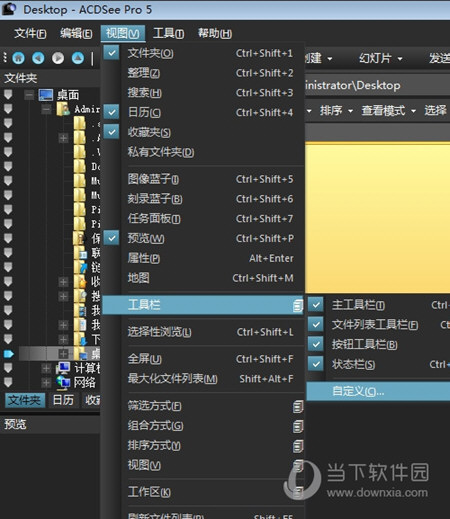Click the Admin user folder icon

[x=63, y=109]
